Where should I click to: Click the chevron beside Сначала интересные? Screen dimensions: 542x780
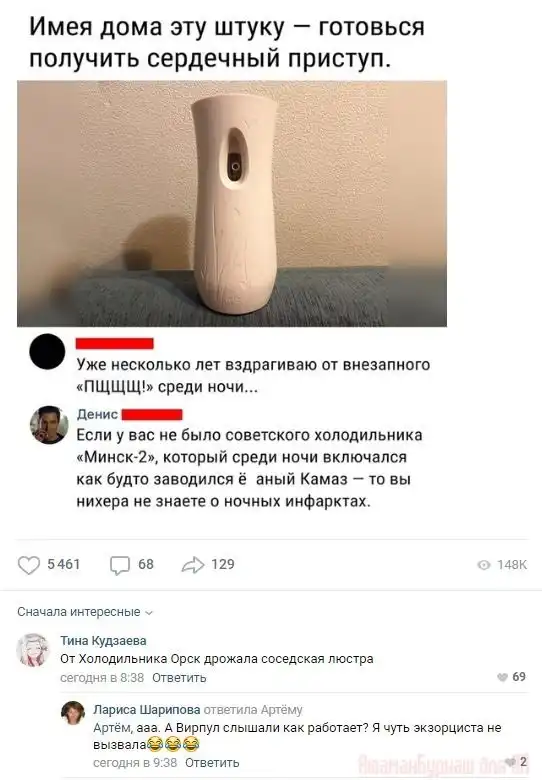tap(149, 613)
